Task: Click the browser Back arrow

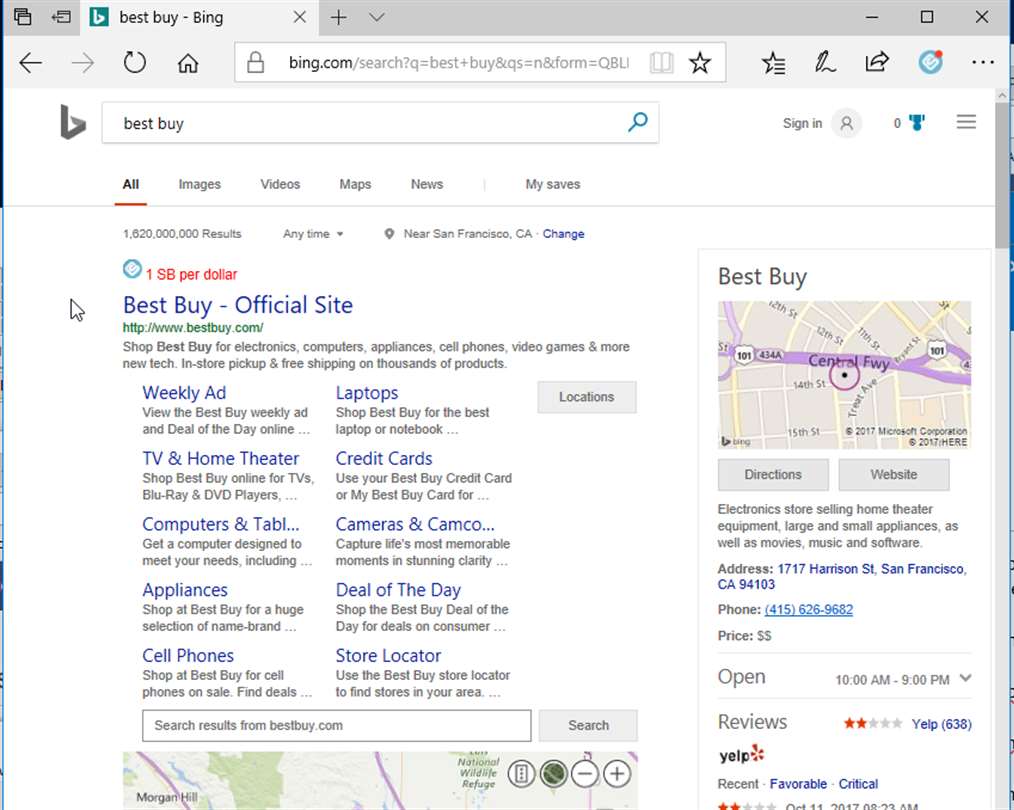Action: coord(30,63)
